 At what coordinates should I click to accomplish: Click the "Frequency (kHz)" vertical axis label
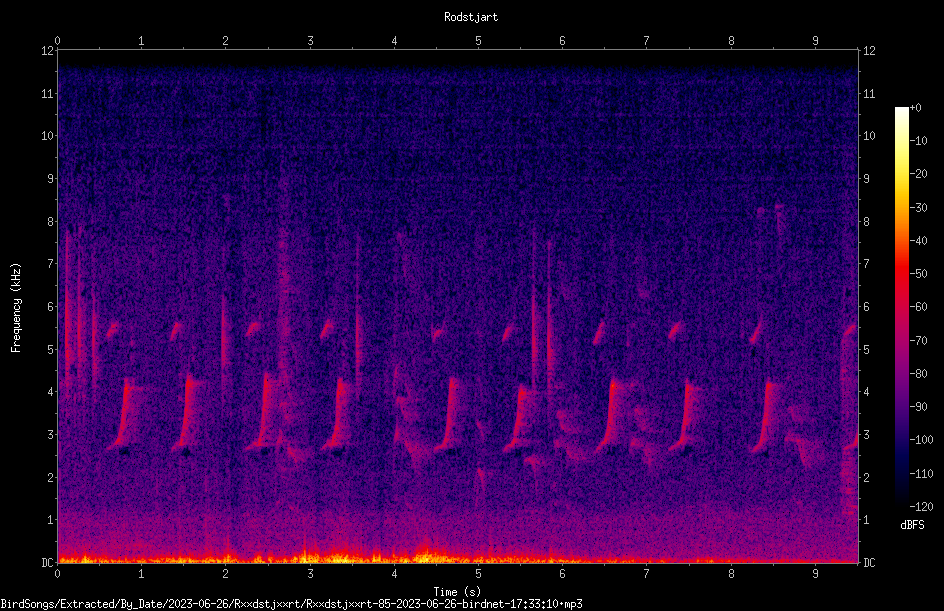point(16,308)
